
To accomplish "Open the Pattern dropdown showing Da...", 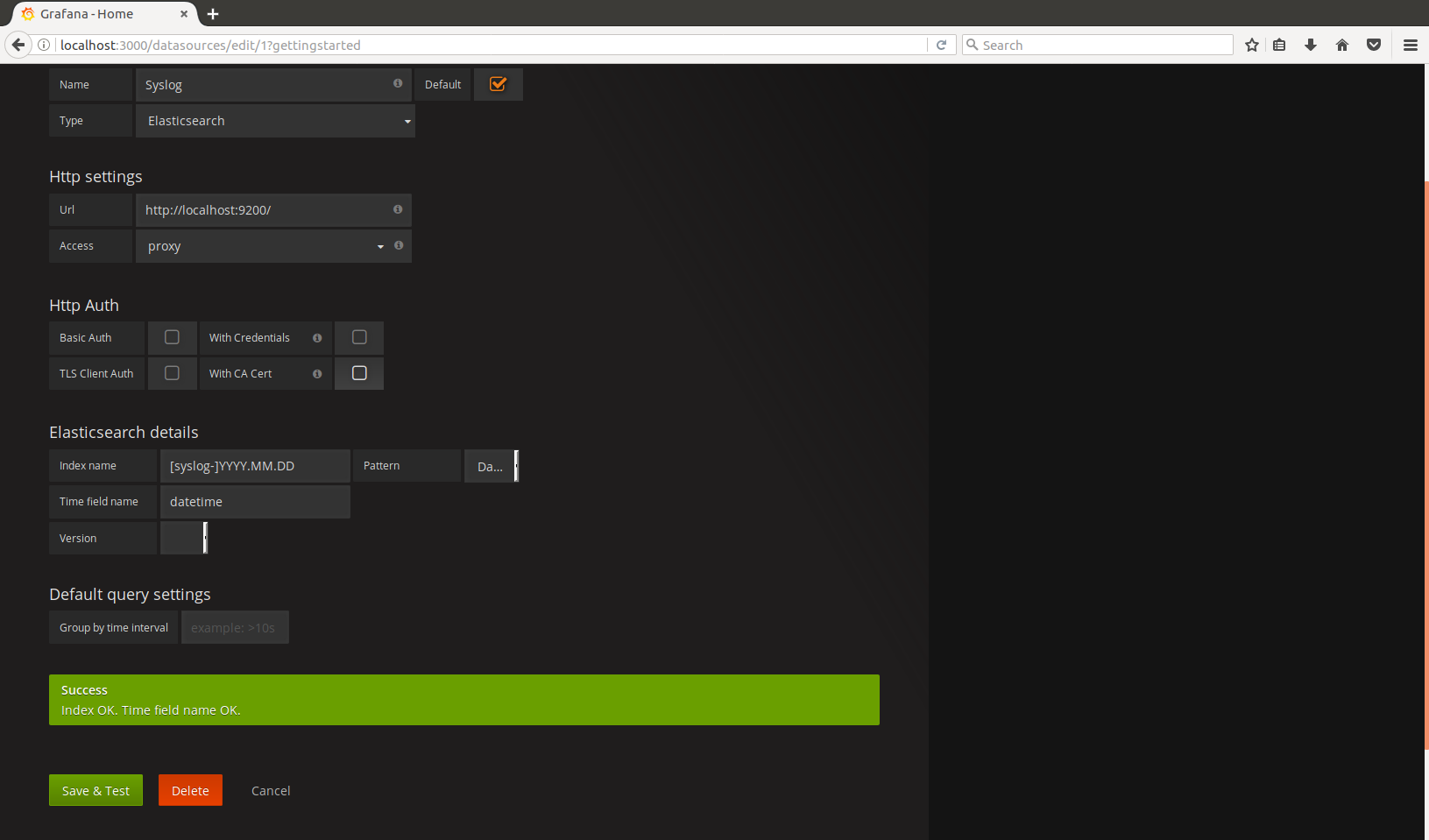I will click(x=492, y=466).
